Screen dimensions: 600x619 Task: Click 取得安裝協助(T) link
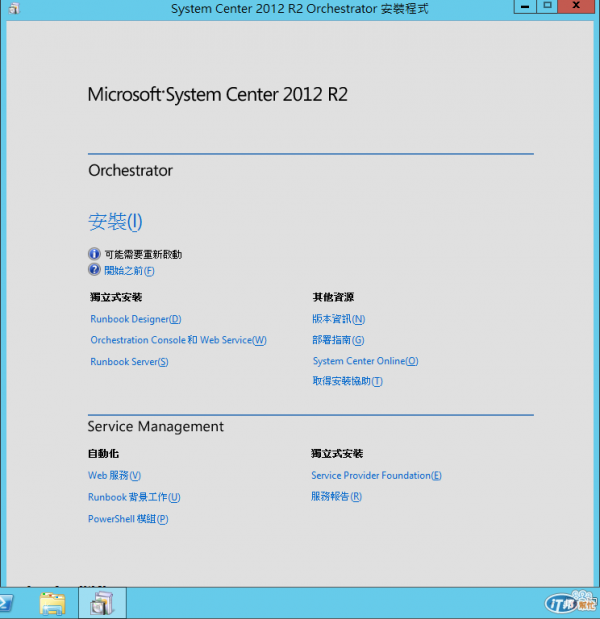(347, 381)
